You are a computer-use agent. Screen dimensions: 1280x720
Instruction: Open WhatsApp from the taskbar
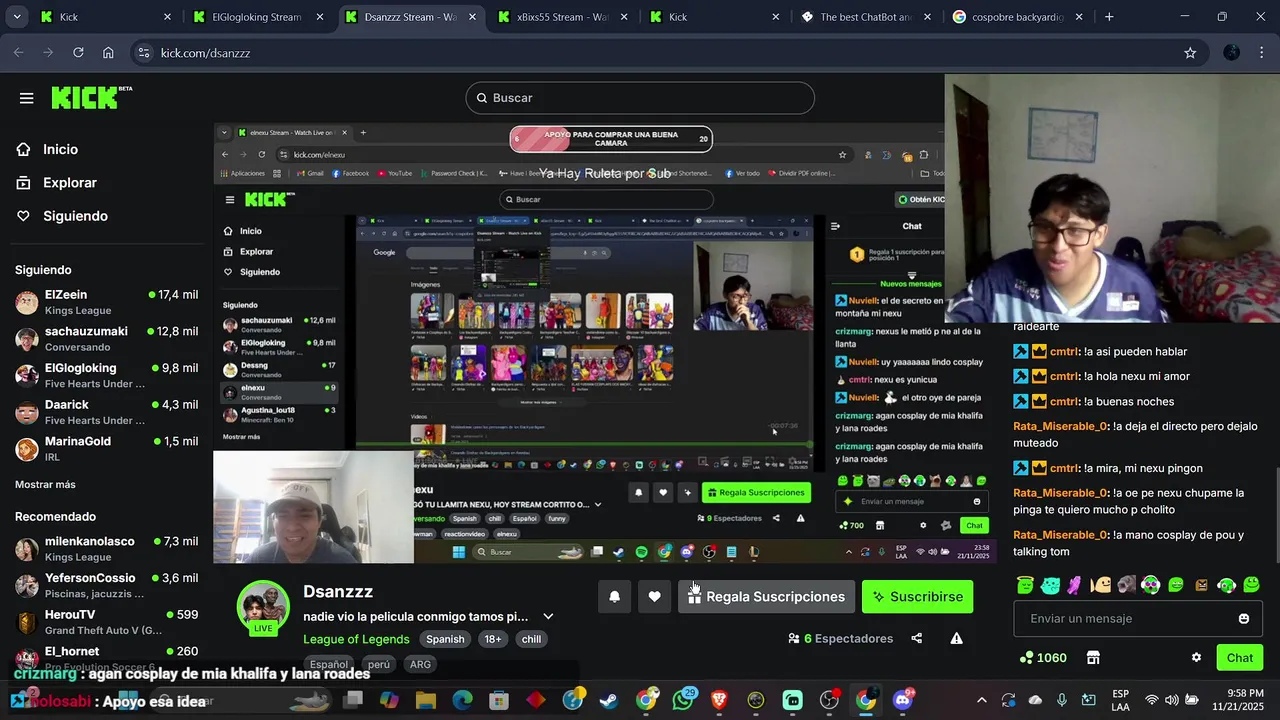pyautogui.click(x=683, y=700)
